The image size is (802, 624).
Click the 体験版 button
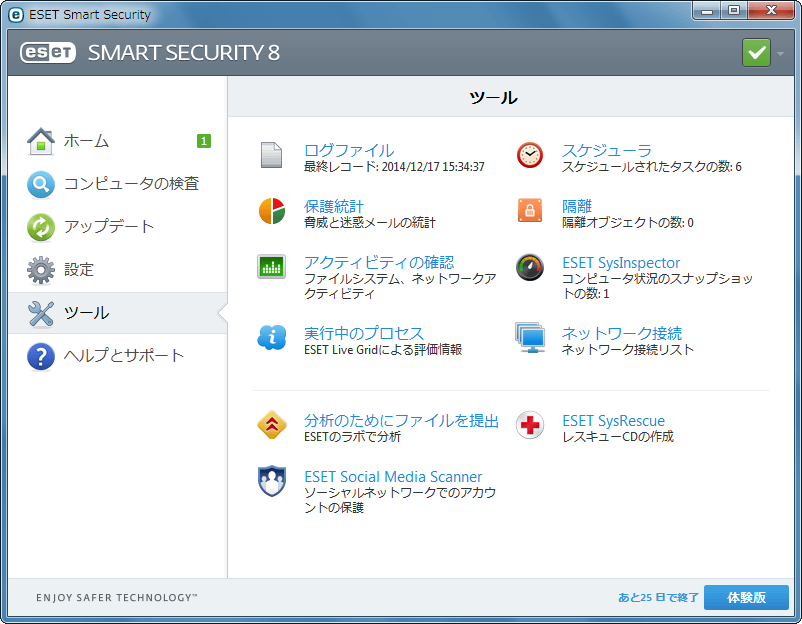(746, 597)
